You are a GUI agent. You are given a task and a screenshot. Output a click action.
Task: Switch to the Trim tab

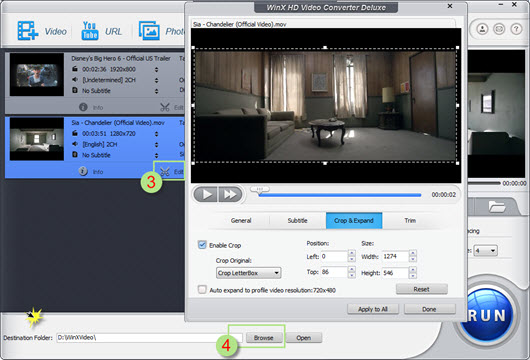(x=410, y=220)
